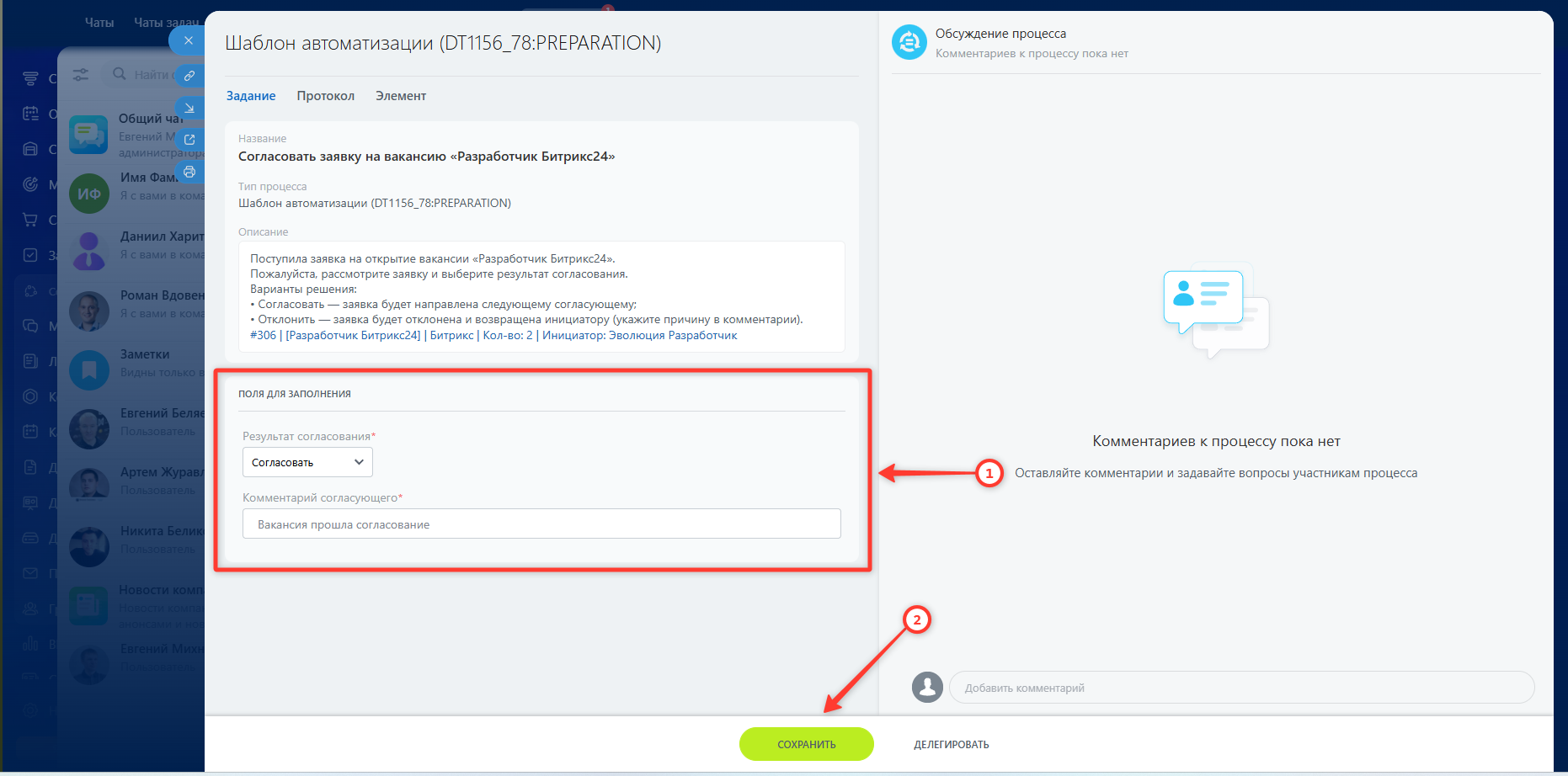The width and height of the screenshot is (1568, 776).
Task: Open the hexagon icon in left sidebar
Action: [30, 396]
